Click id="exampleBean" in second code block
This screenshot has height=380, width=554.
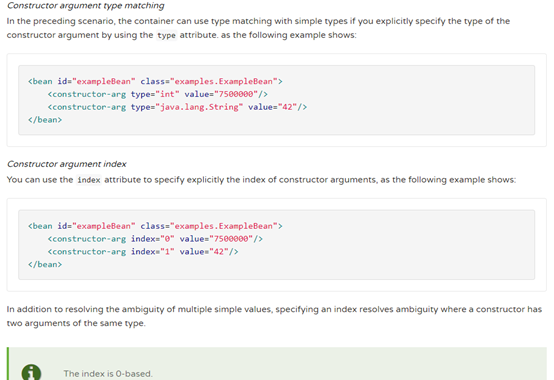[96, 226]
